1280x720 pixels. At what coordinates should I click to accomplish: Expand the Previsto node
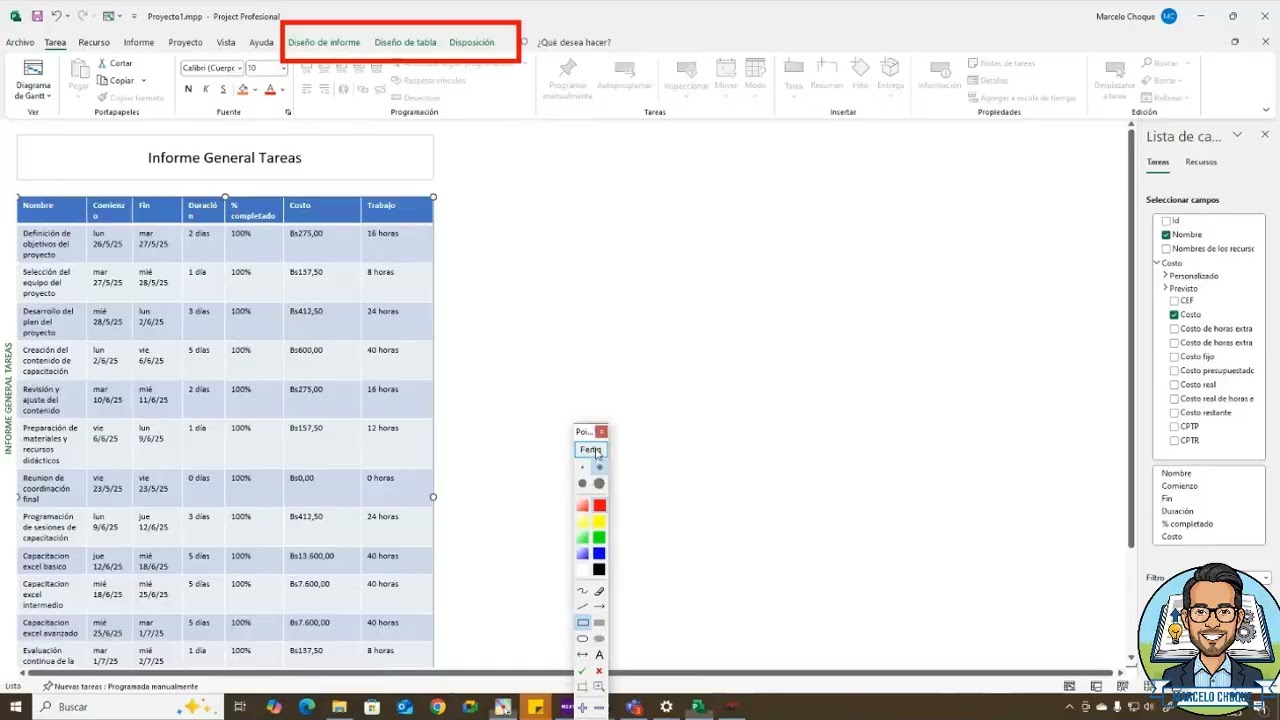coord(1165,288)
